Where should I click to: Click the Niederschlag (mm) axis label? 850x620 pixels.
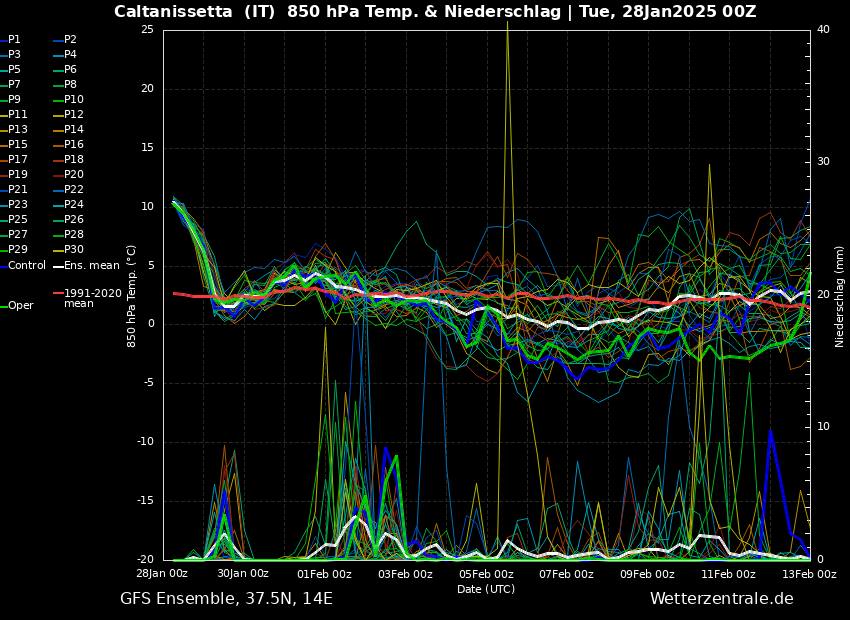pos(840,296)
